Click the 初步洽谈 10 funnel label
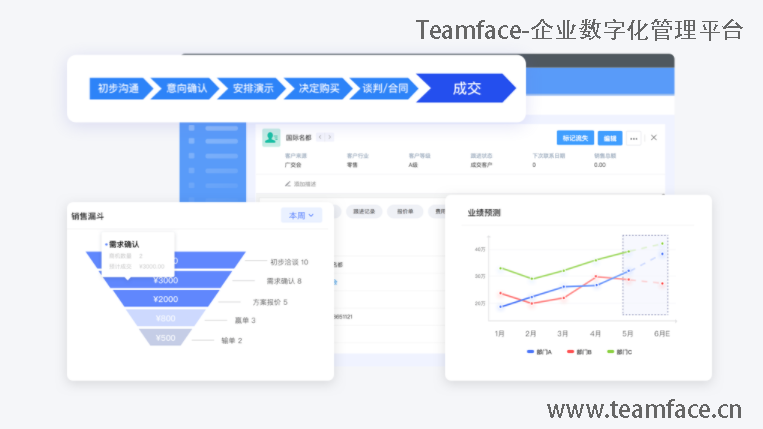The height and width of the screenshot is (429, 763). (x=289, y=262)
